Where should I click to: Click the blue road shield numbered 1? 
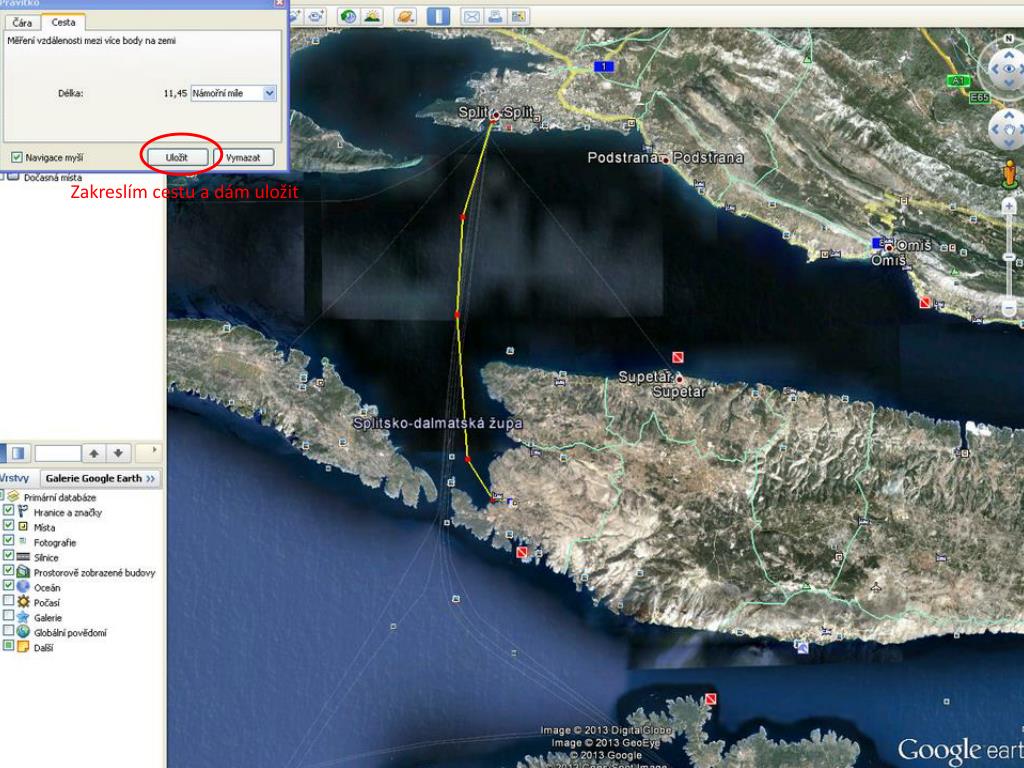604,66
